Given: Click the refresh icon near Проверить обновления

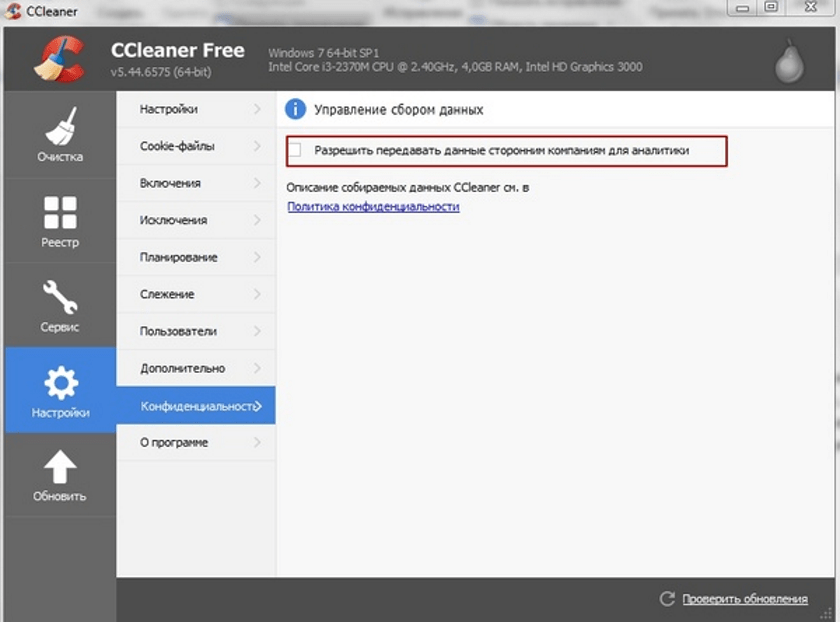Looking at the screenshot, I should [x=667, y=598].
